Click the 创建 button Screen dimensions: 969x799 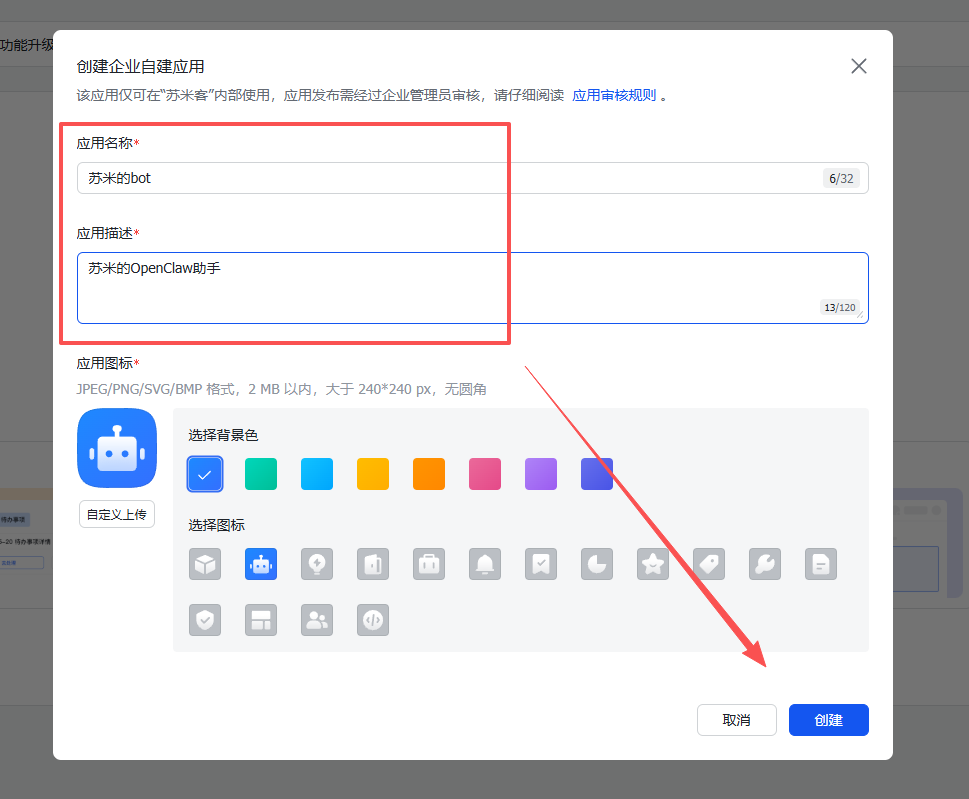(828, 720)
